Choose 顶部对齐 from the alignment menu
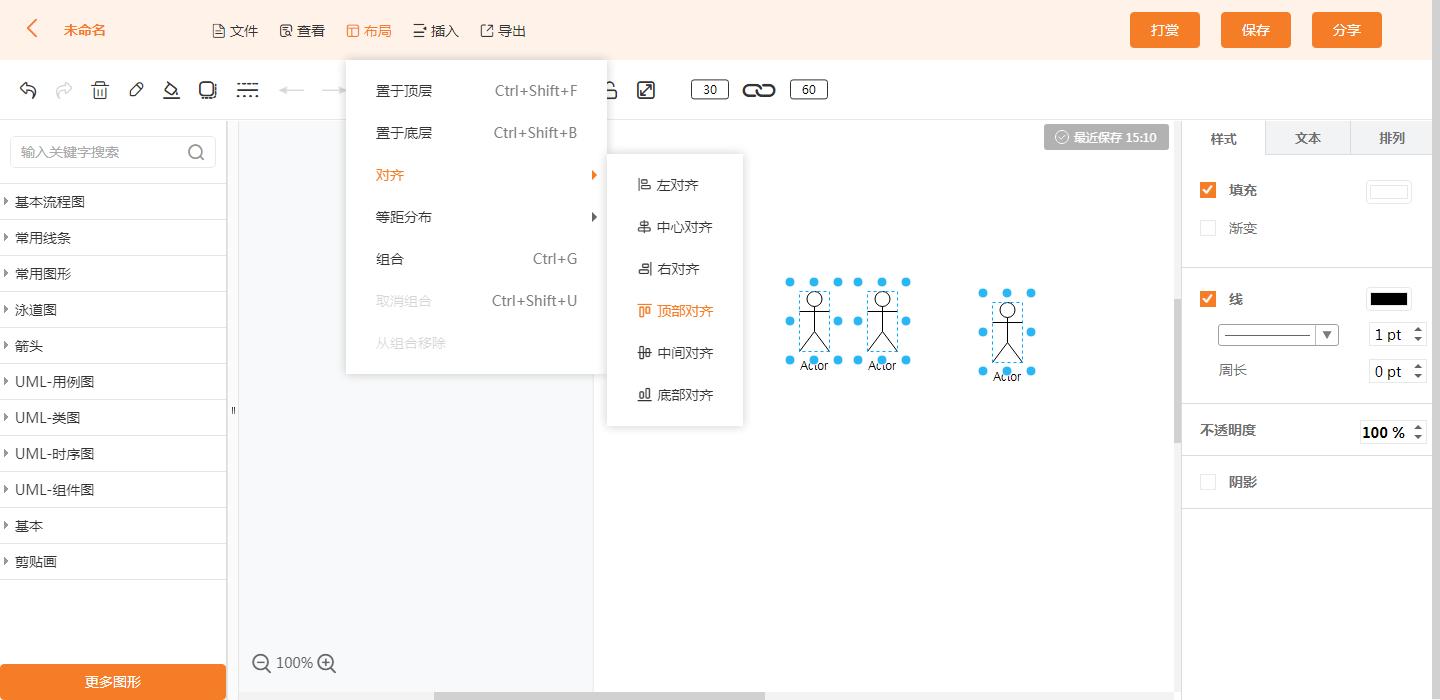1440x700 pixels. (686, 310)
